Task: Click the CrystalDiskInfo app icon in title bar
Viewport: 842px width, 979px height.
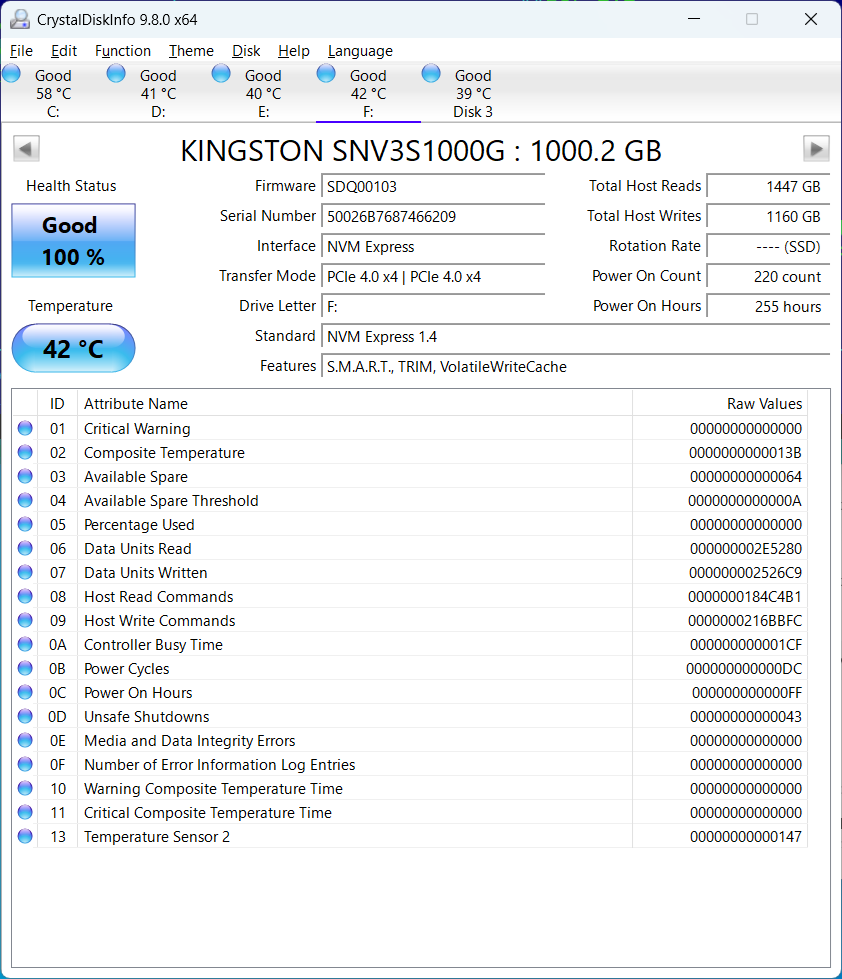Action: pyautogui.click(x=20, y=19)
